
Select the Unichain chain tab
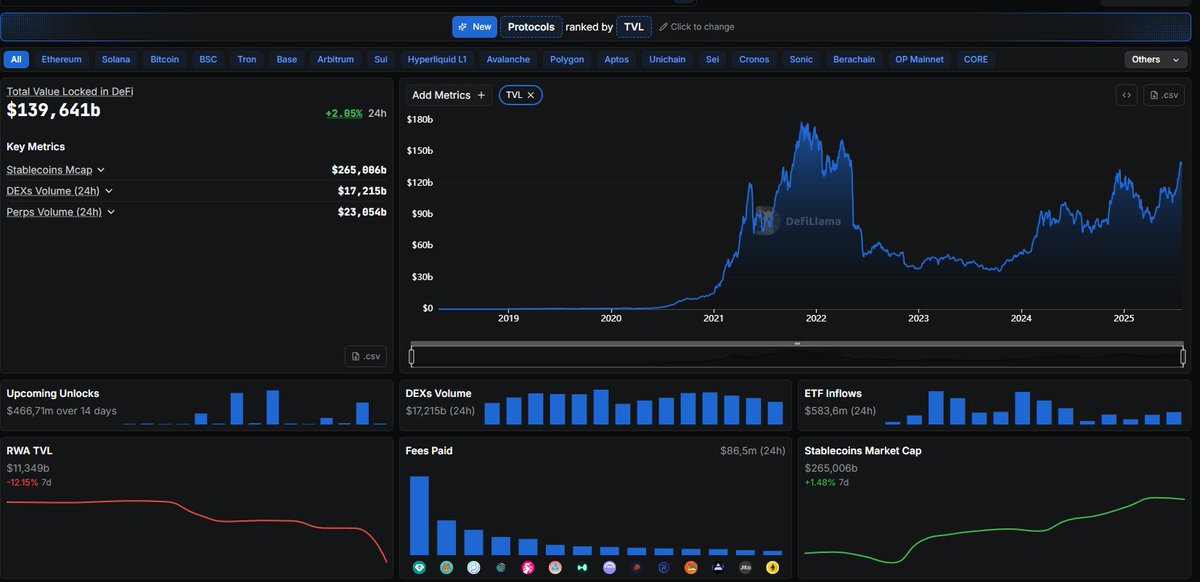[667, 59]
